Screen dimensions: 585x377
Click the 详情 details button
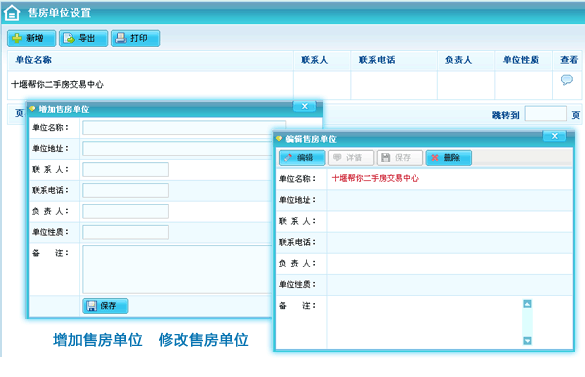pyautogui.click(x=351, y=158)
